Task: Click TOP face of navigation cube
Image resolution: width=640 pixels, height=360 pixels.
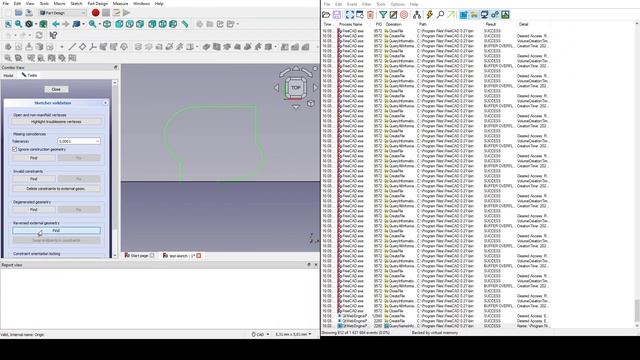Action: [x=296, y=87]
